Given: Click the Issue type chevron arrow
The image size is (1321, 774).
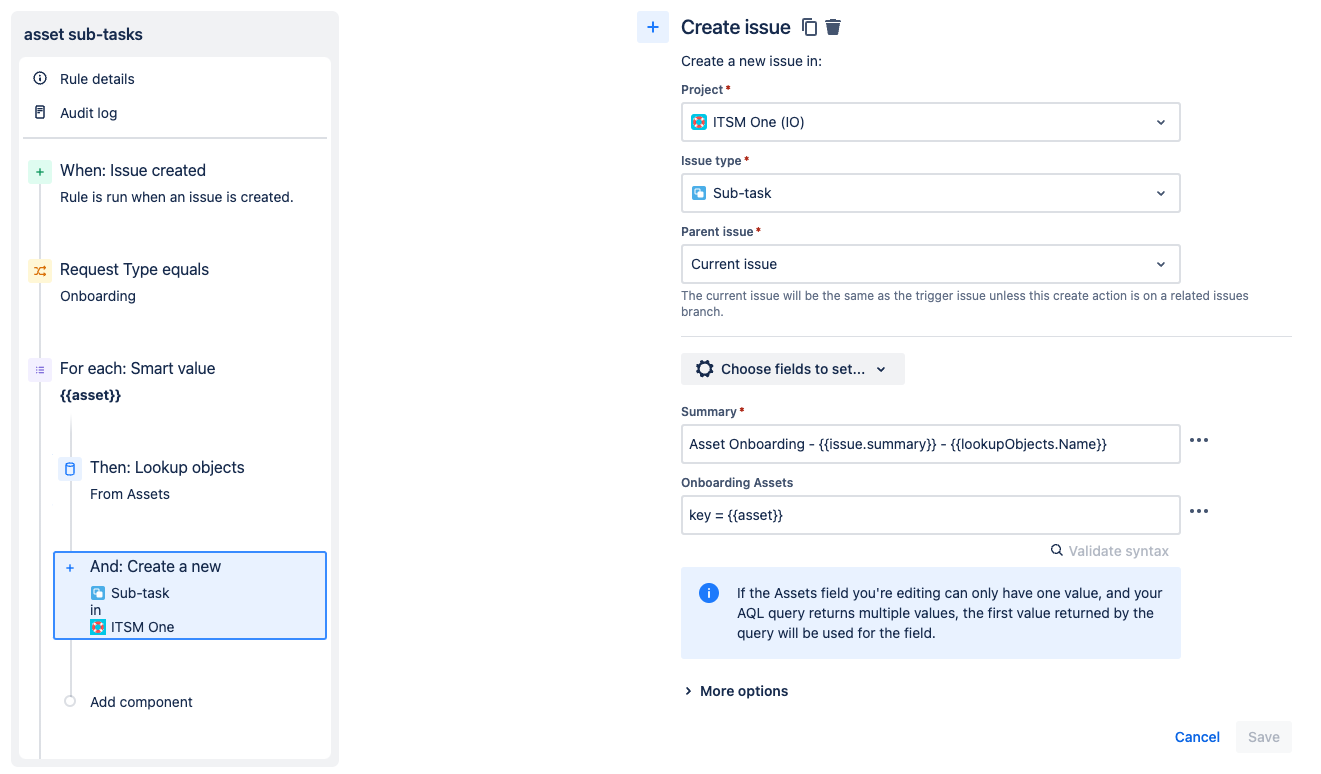Looking at the screenshot, I should tap(1161, 193).
